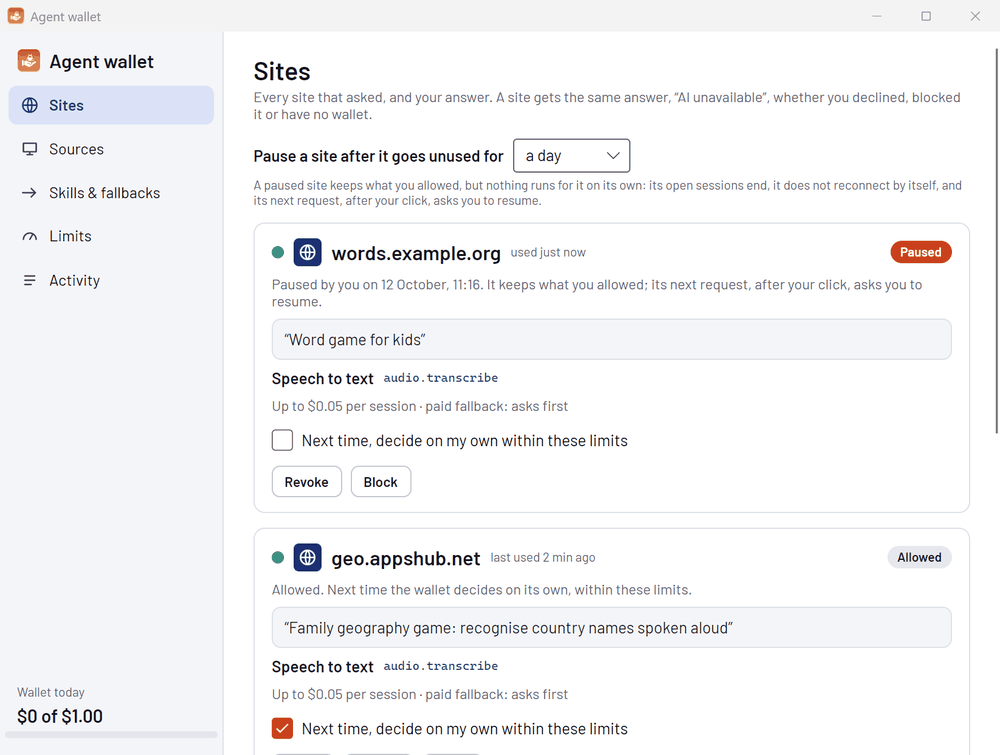Click the Agent wallet title bar app icon
The width and height of the screenshot is (1000, 755).
point(15,16)
